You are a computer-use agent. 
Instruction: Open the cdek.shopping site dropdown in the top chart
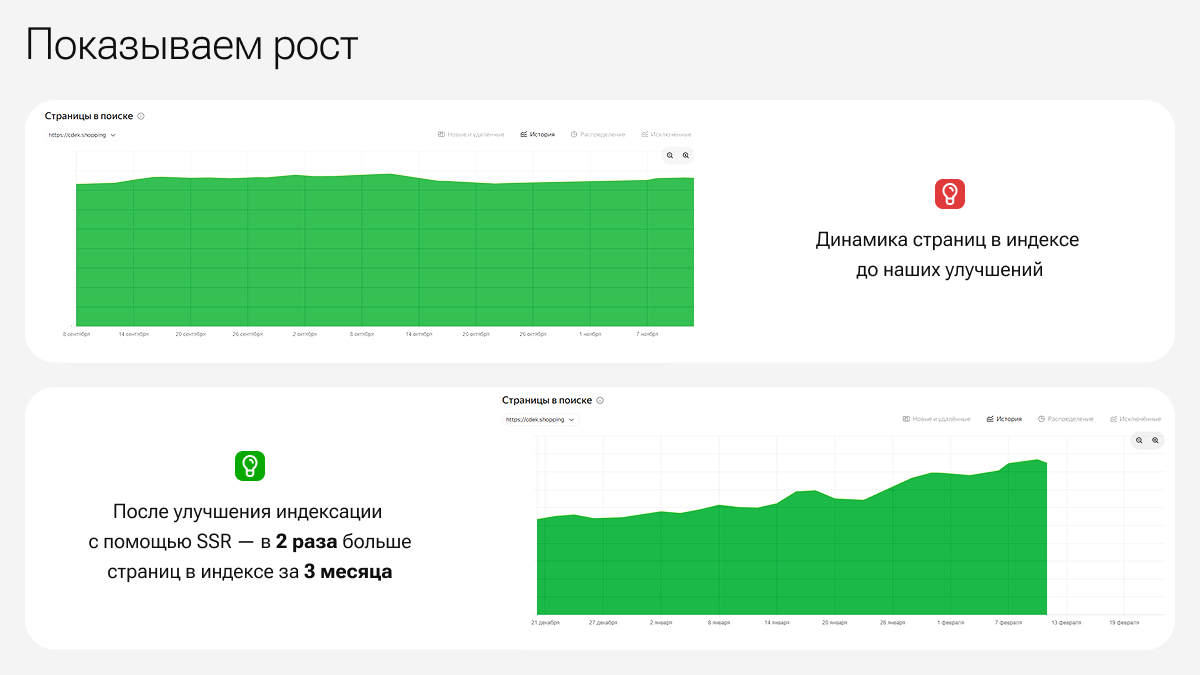pos(82,135)
